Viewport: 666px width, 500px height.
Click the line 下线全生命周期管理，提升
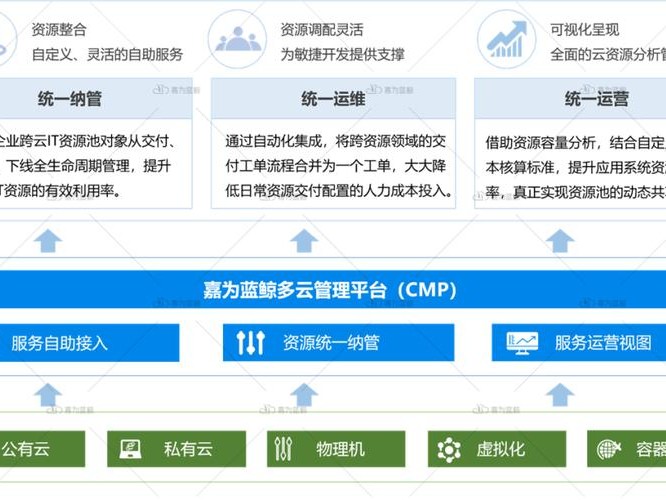88,166
